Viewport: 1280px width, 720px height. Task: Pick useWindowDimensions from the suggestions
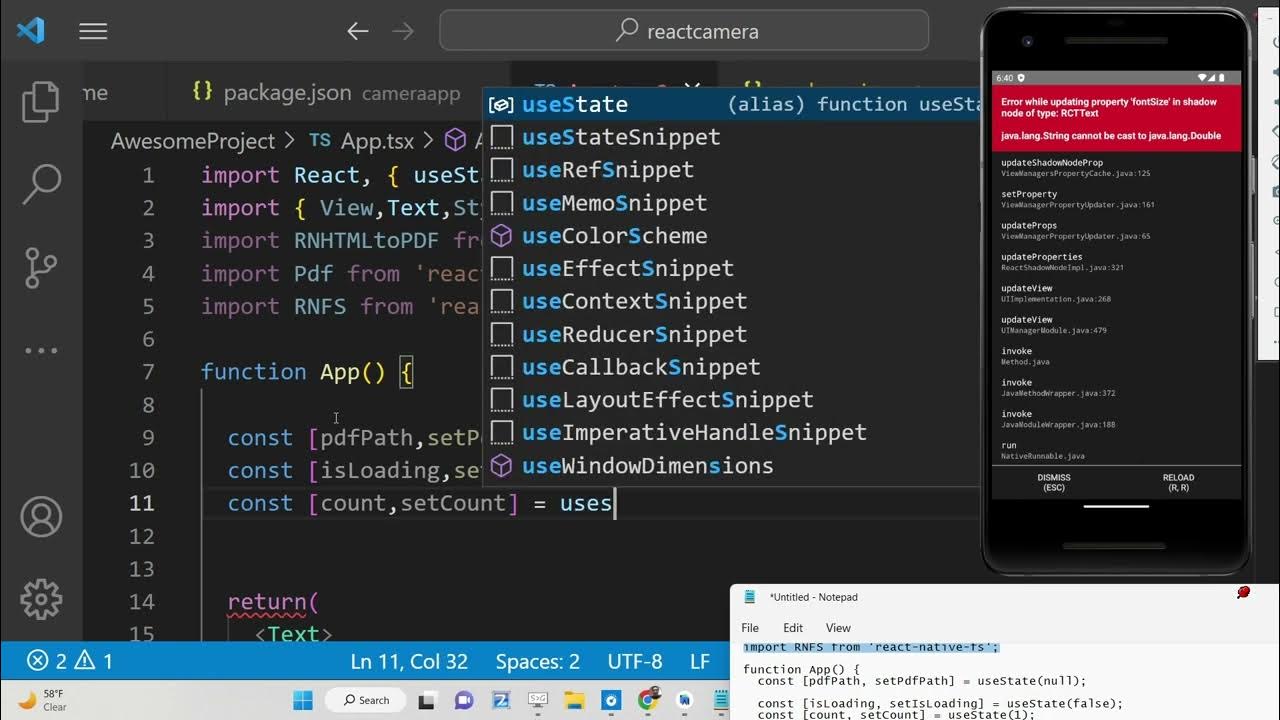coord(647,466)
